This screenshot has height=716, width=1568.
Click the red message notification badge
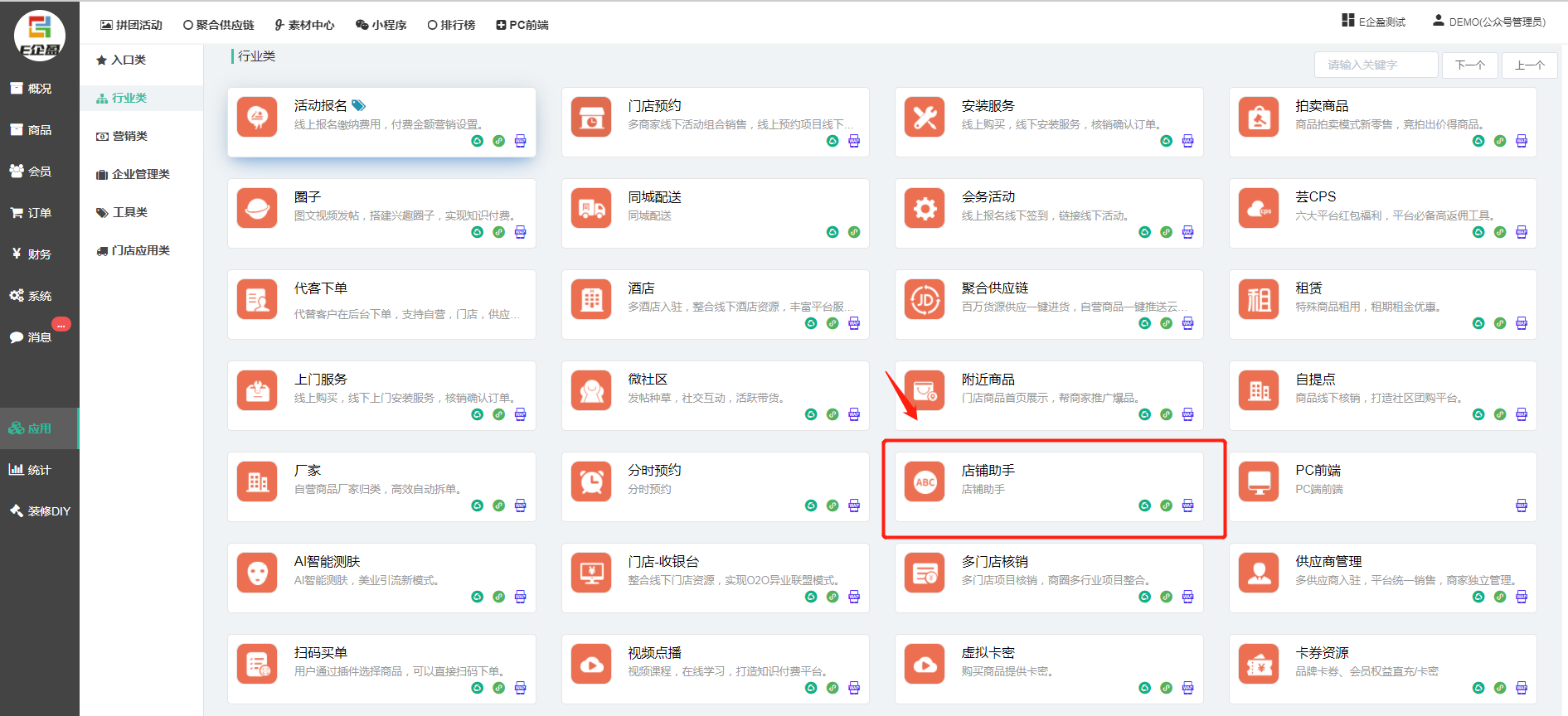click(x=61, y=324)
